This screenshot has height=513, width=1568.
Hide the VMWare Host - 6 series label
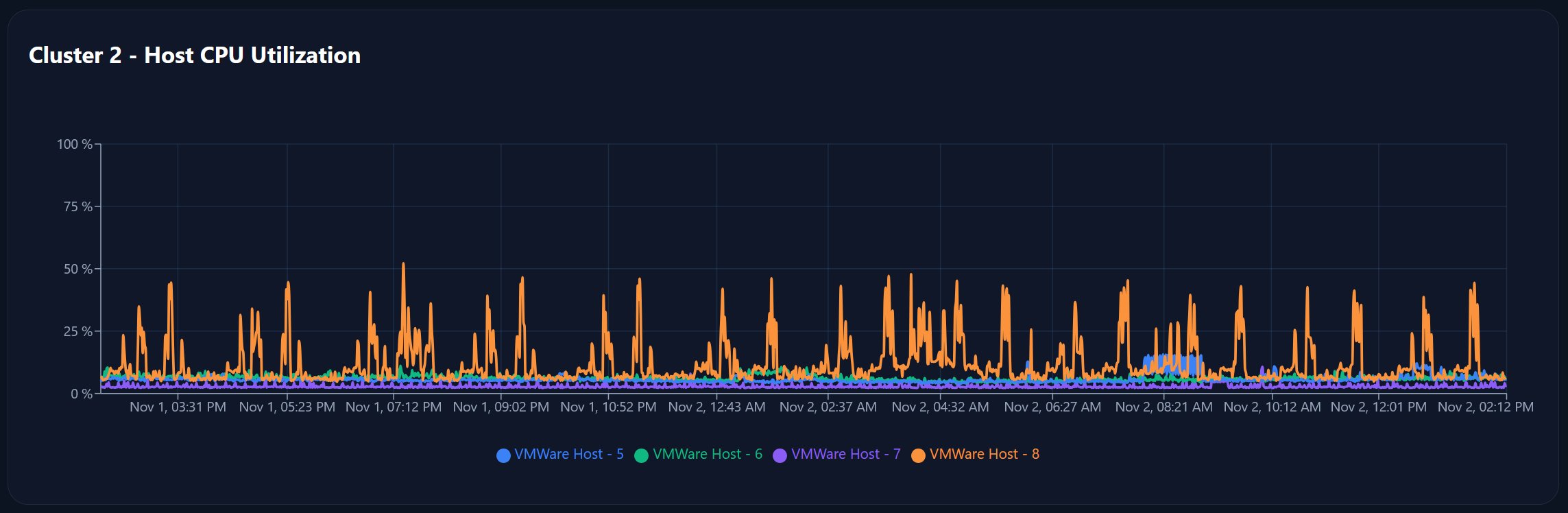pyautogui.click(x=707, y=454)
